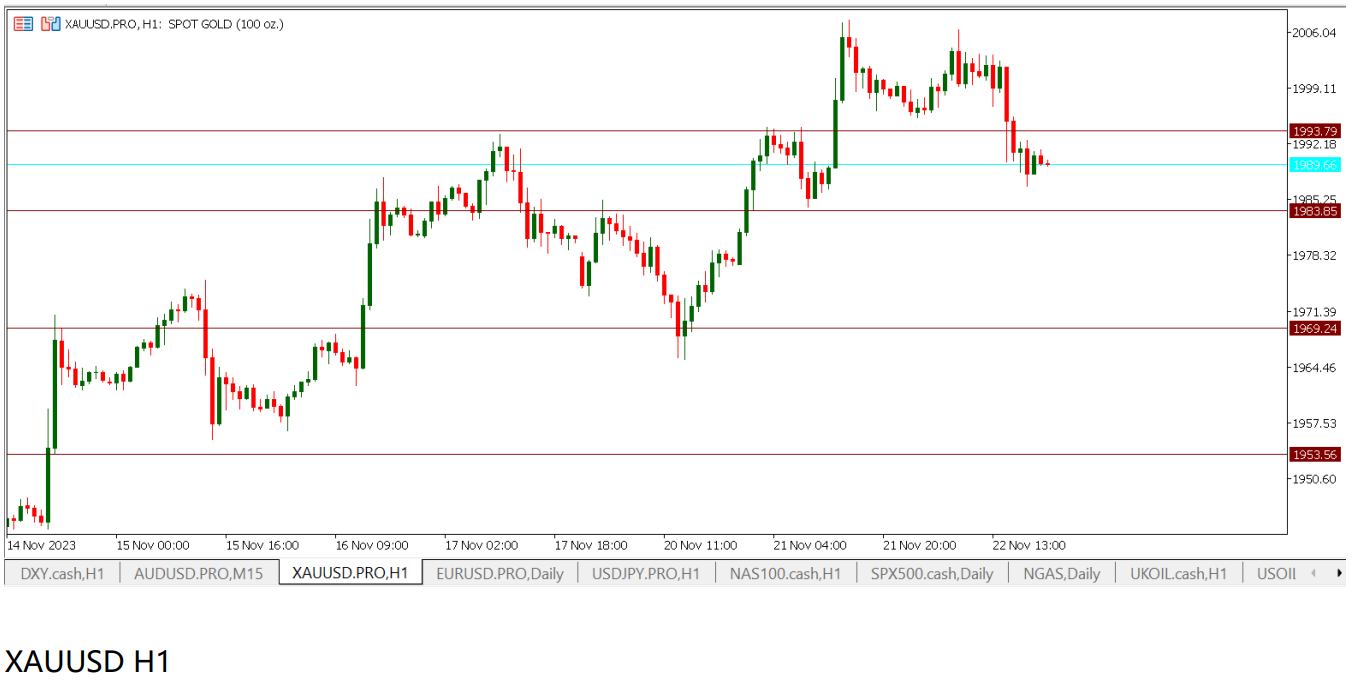The height and width of the screenshot is (683, 1355).
Task: Click the one-click trading panel icon
Action: click(x=23, y=24)
